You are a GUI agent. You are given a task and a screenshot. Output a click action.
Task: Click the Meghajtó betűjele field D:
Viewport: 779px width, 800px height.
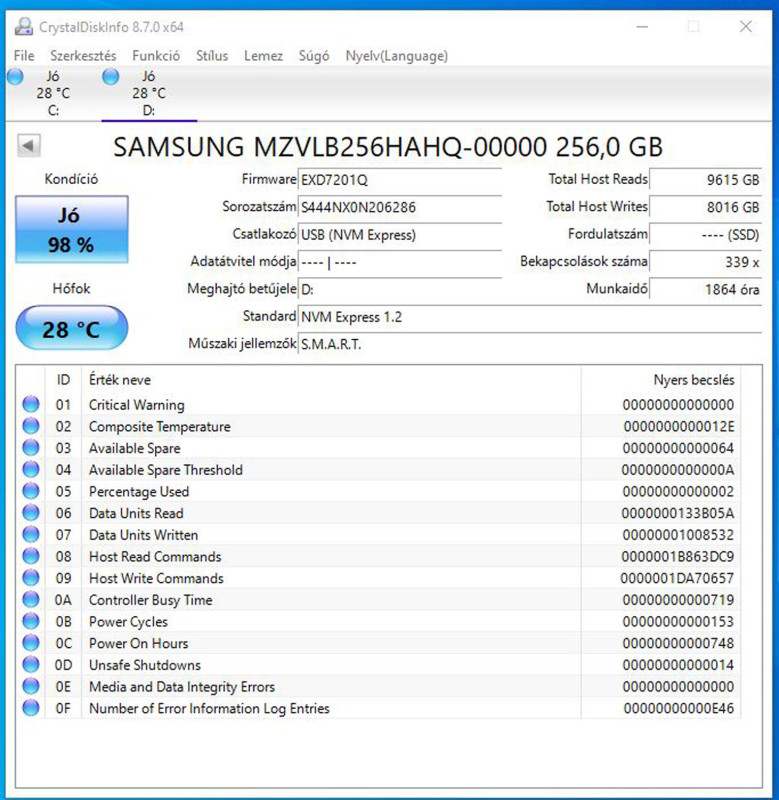click(399, 290)
